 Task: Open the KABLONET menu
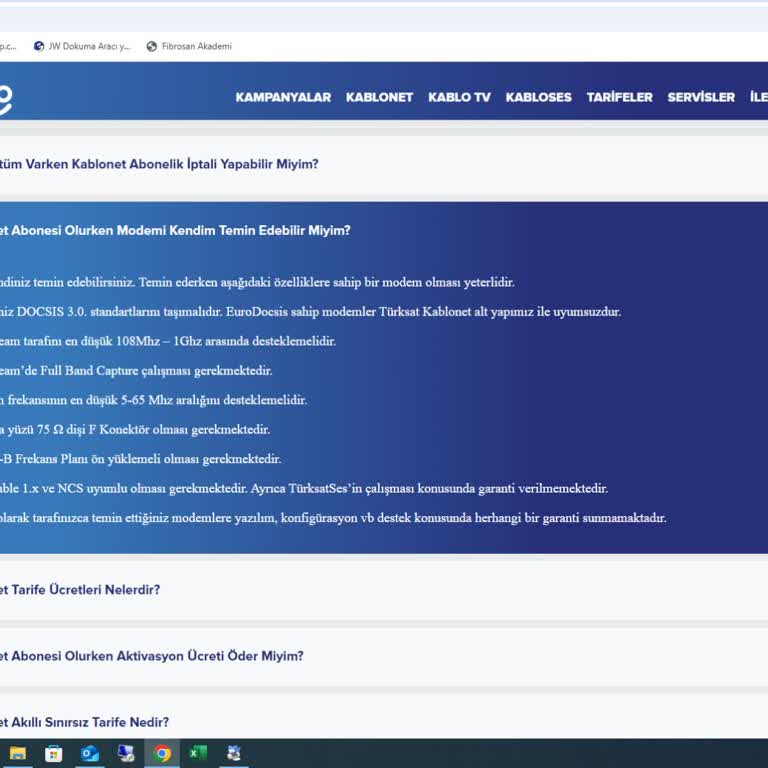click(380, 97)
